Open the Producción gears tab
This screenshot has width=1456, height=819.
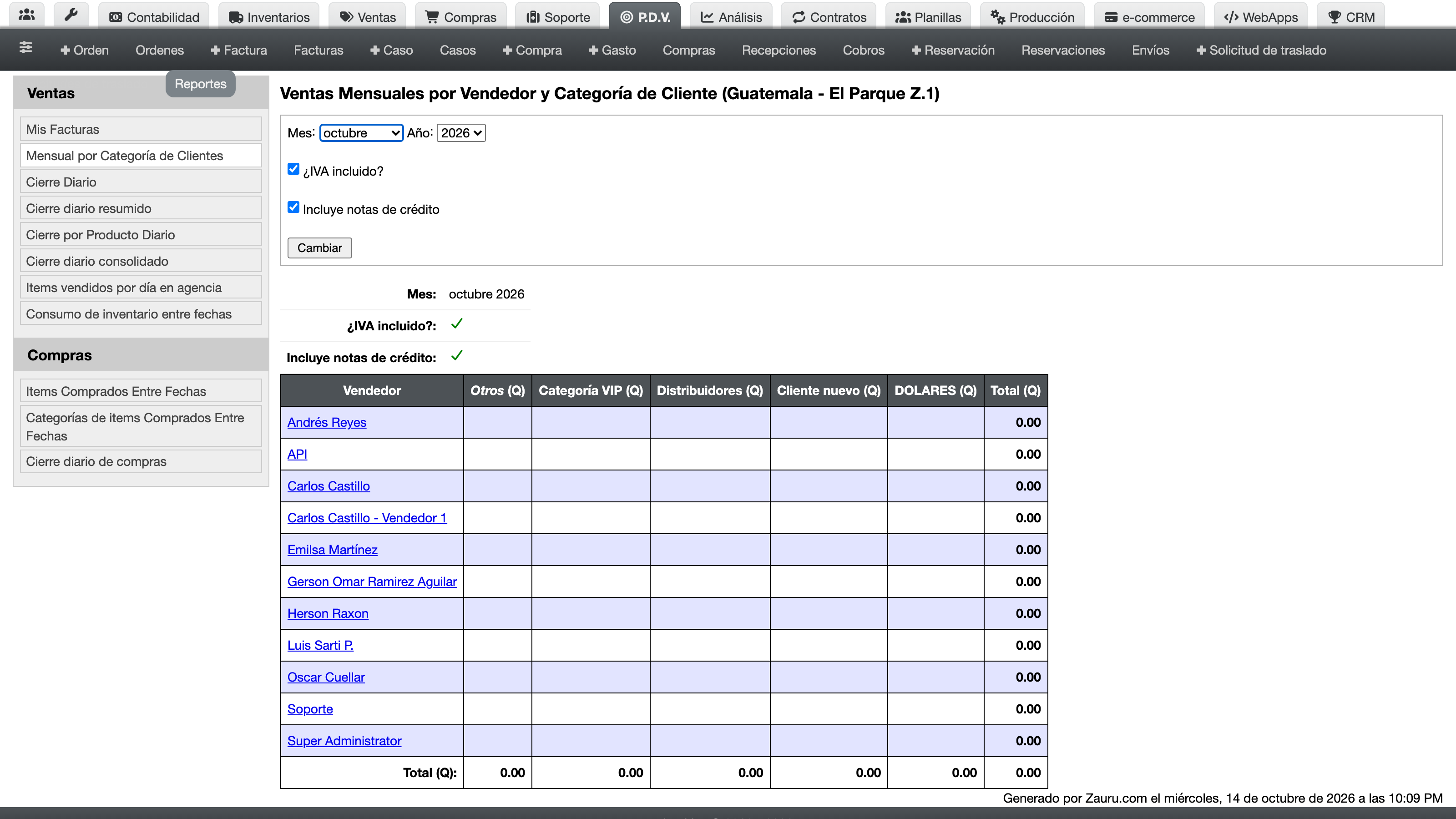click(1032, 17)
